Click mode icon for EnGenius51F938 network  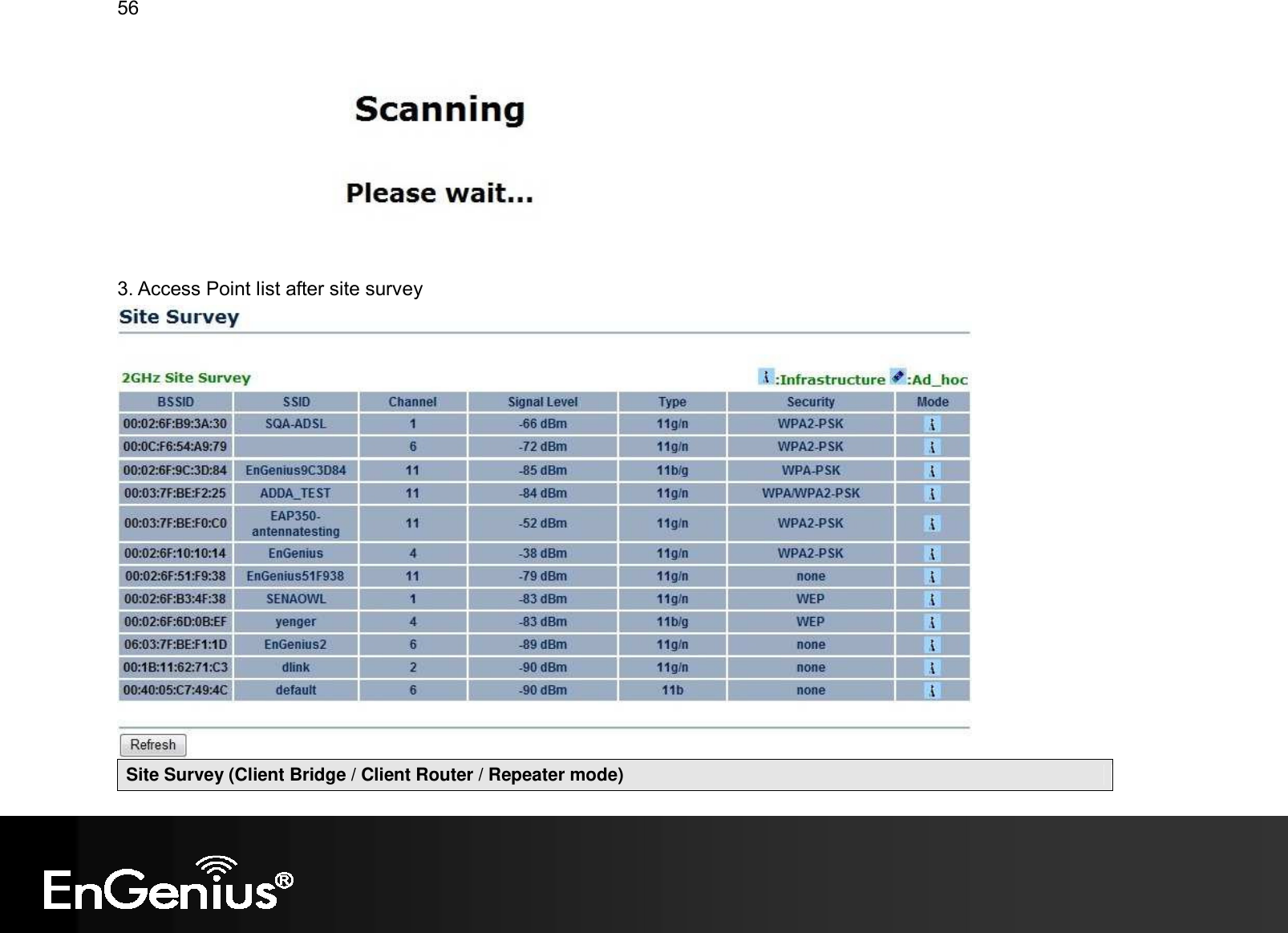pos(932,577)
